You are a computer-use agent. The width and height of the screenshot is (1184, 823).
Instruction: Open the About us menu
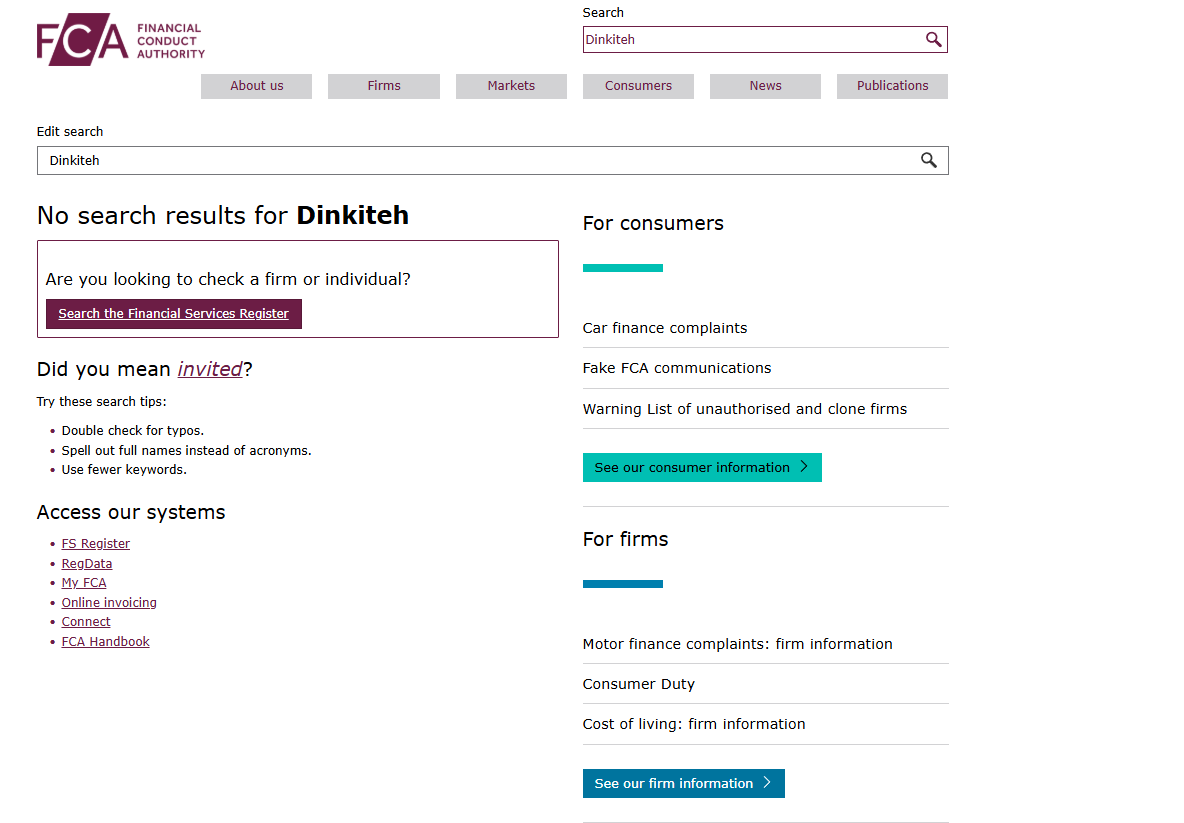[x=256, y=86]
